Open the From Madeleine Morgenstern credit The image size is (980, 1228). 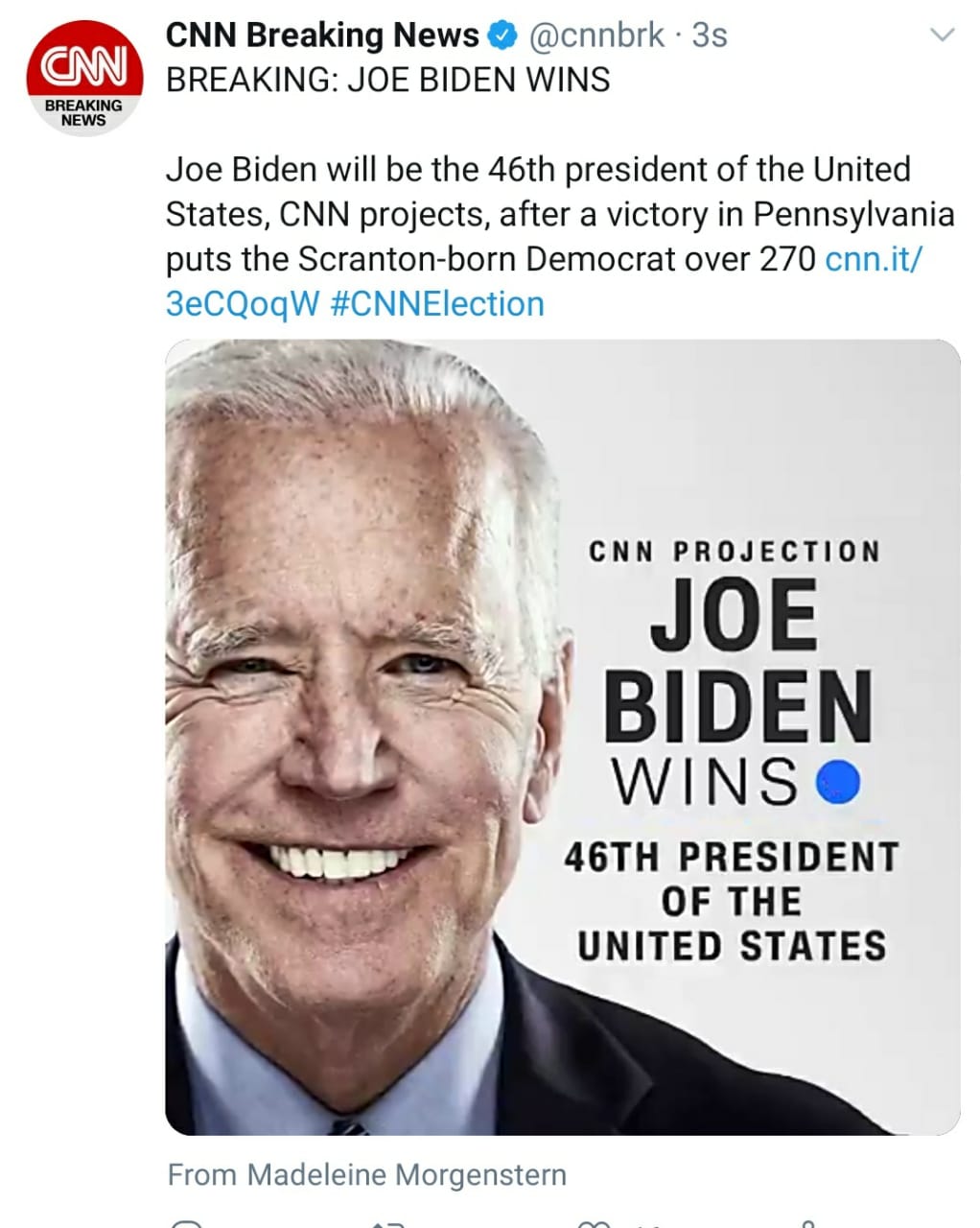pyautogui.click(x=366, y=1174)
